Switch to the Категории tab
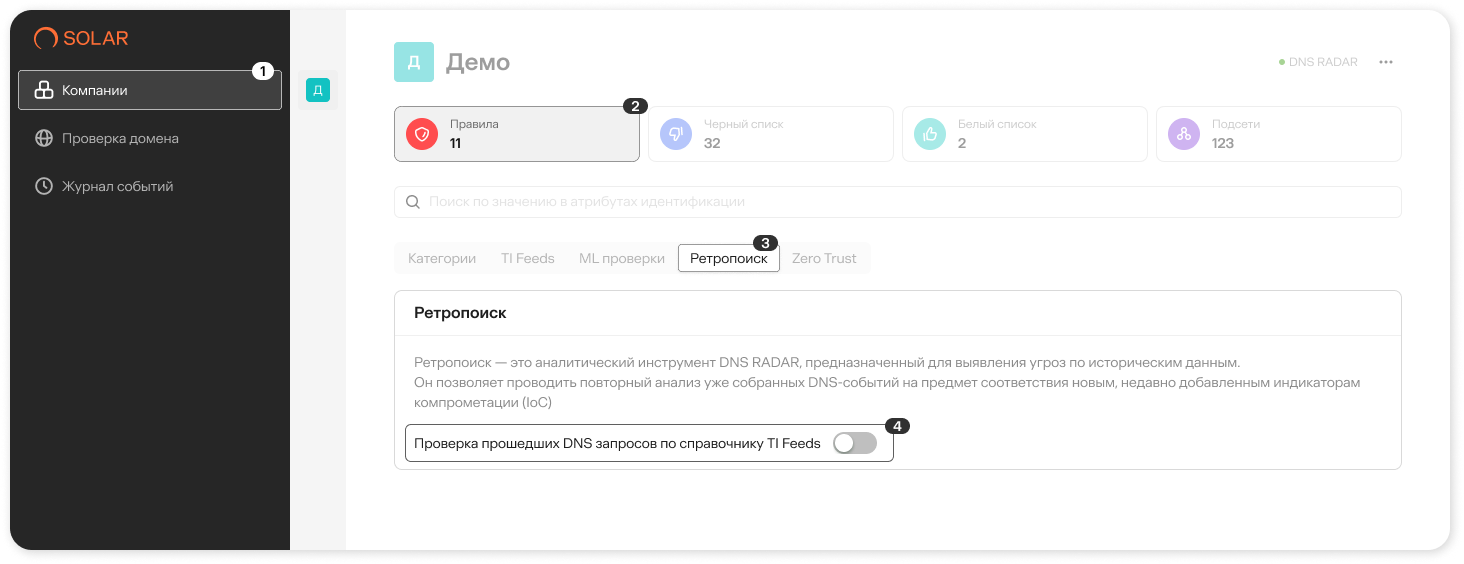Screen dimensions: 1464x564 click(442, 258)
